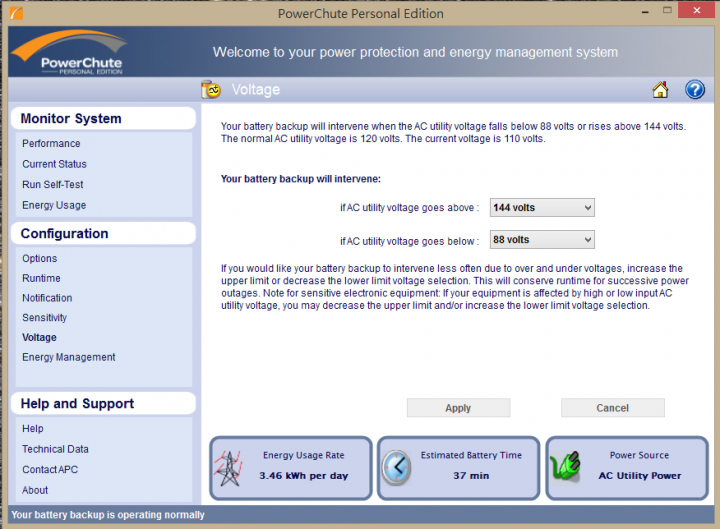Image resolution: width=720 pixels, height=529 pixels.
Task: Click the Energy Usage Rate status panel
Action: pyautogui.click(x=291, y=468)
